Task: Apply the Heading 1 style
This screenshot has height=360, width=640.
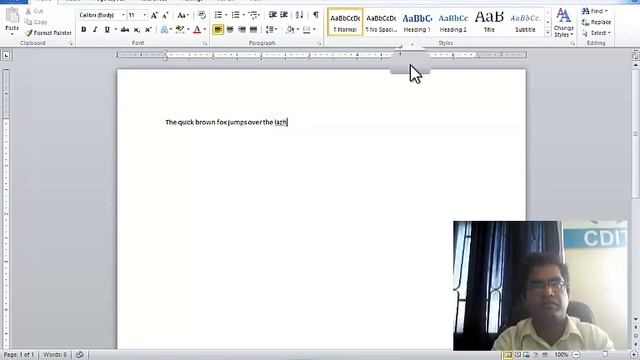Action: 417,22
